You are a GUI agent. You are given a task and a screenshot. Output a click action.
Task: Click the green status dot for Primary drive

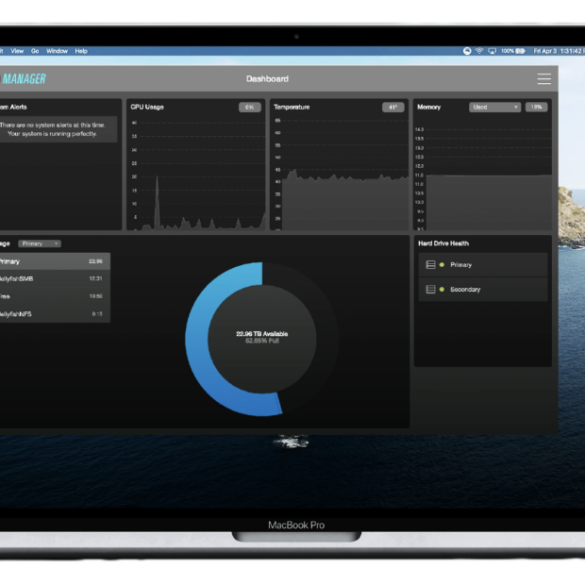pyautogui.click(x=442, y=265)
